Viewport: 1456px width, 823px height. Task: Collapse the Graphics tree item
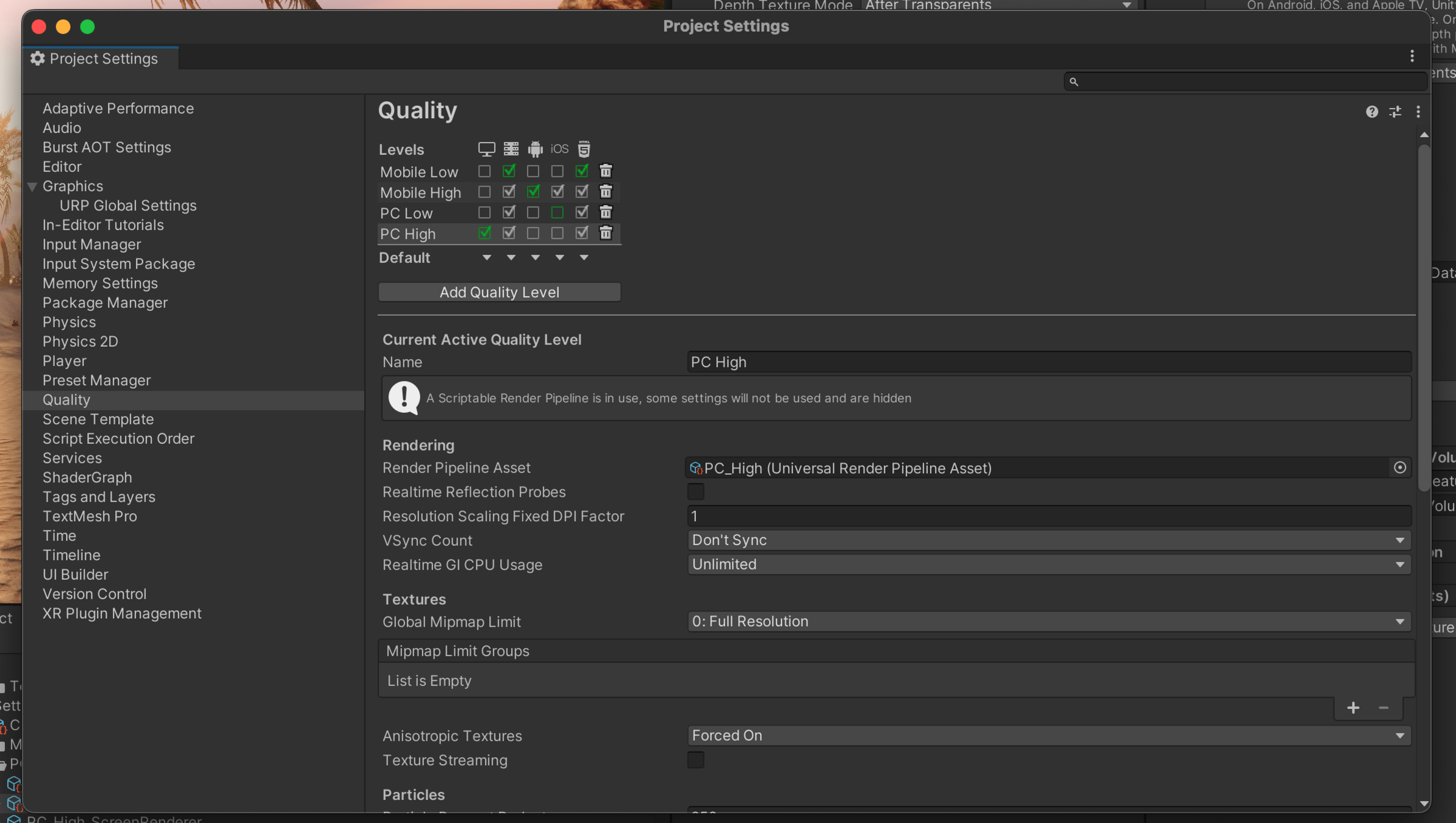(x=32, y=187)
